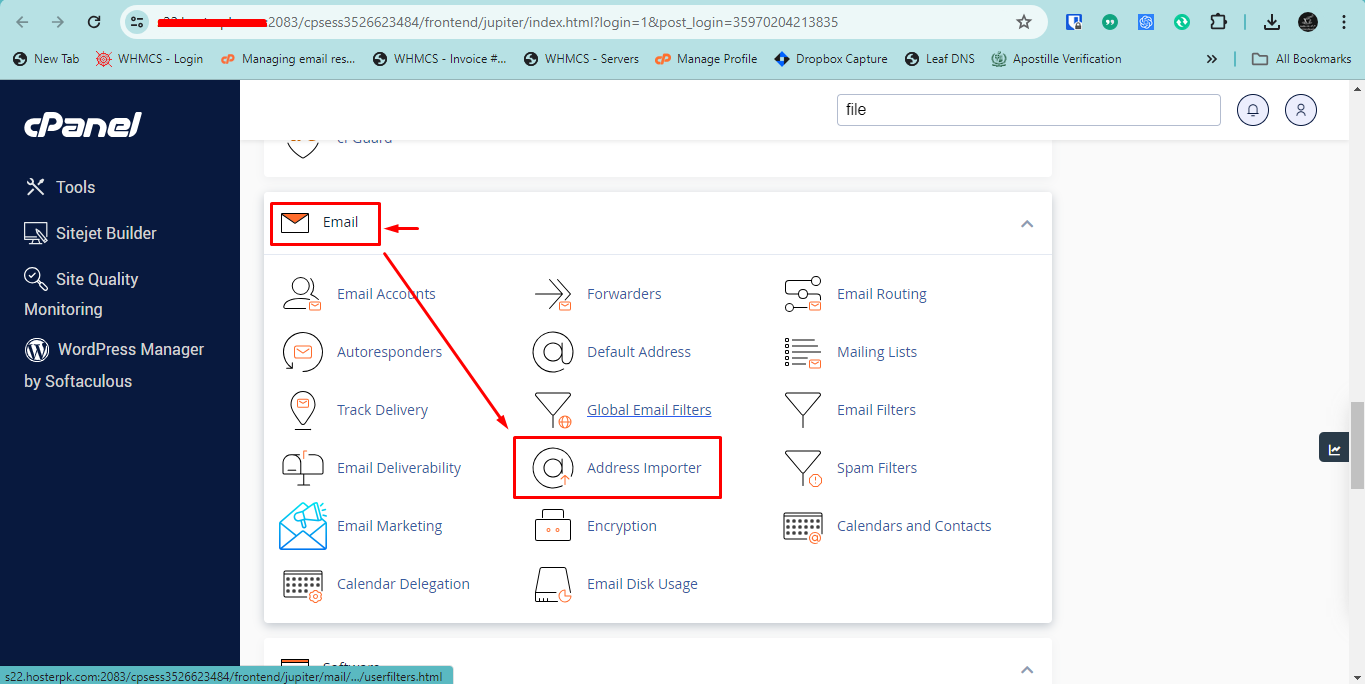Collapse the Software section chevron
The image size is (1365, 684).
[1026, 668]
